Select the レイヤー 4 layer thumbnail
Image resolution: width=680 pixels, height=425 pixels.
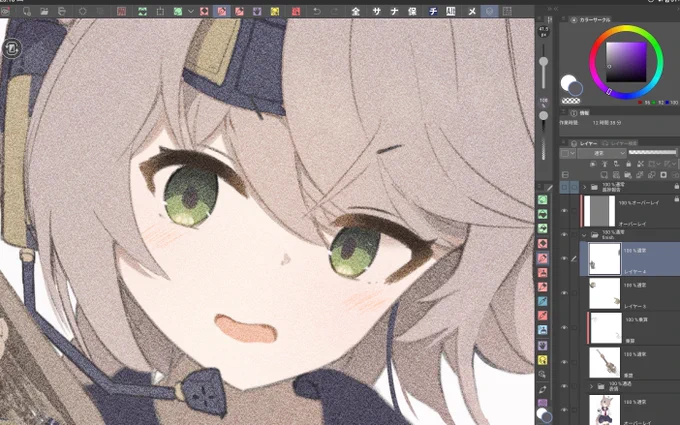pos(605,258)
